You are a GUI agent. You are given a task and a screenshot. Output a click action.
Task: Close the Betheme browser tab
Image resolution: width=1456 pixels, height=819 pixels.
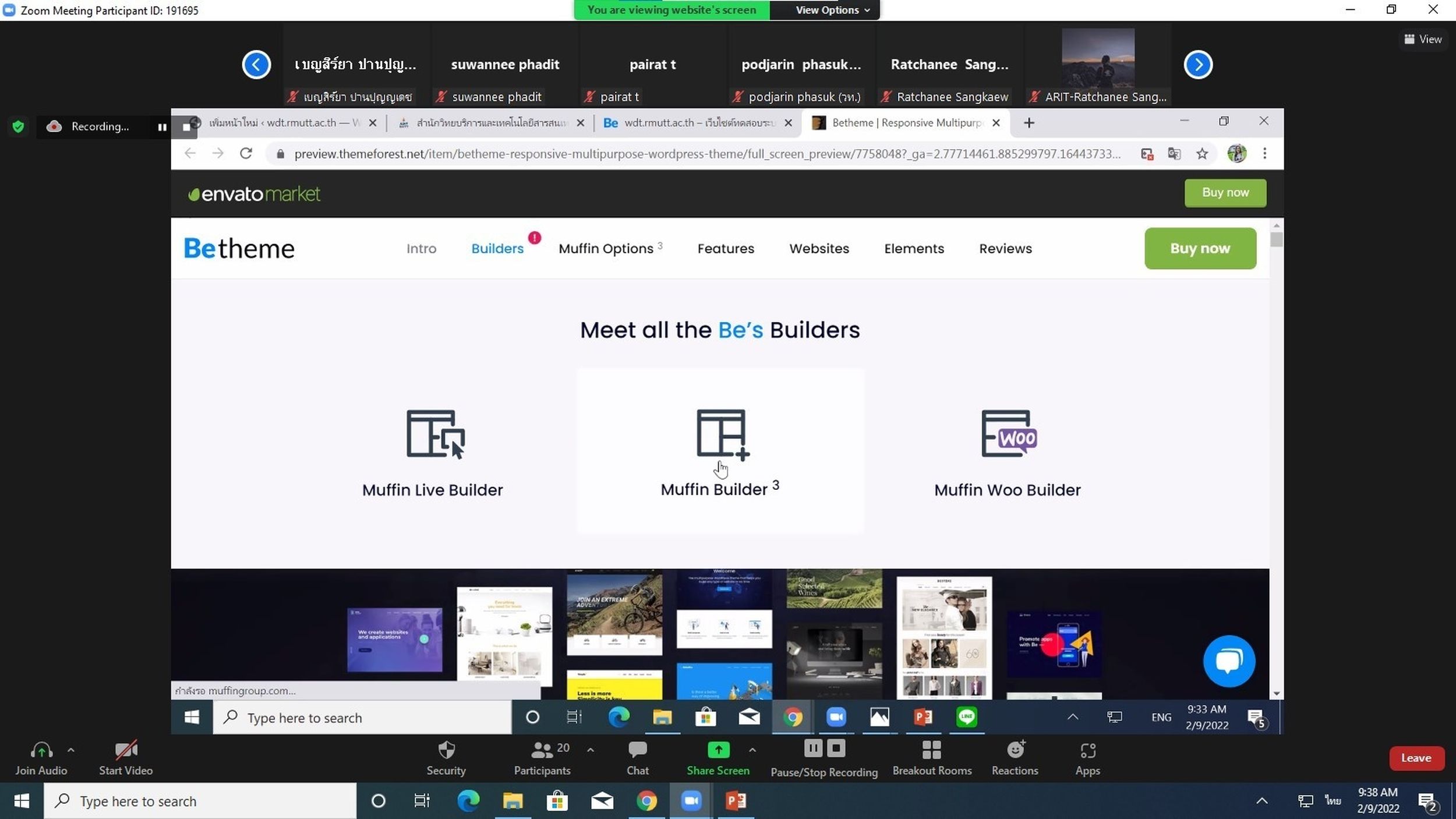(996, 122)
